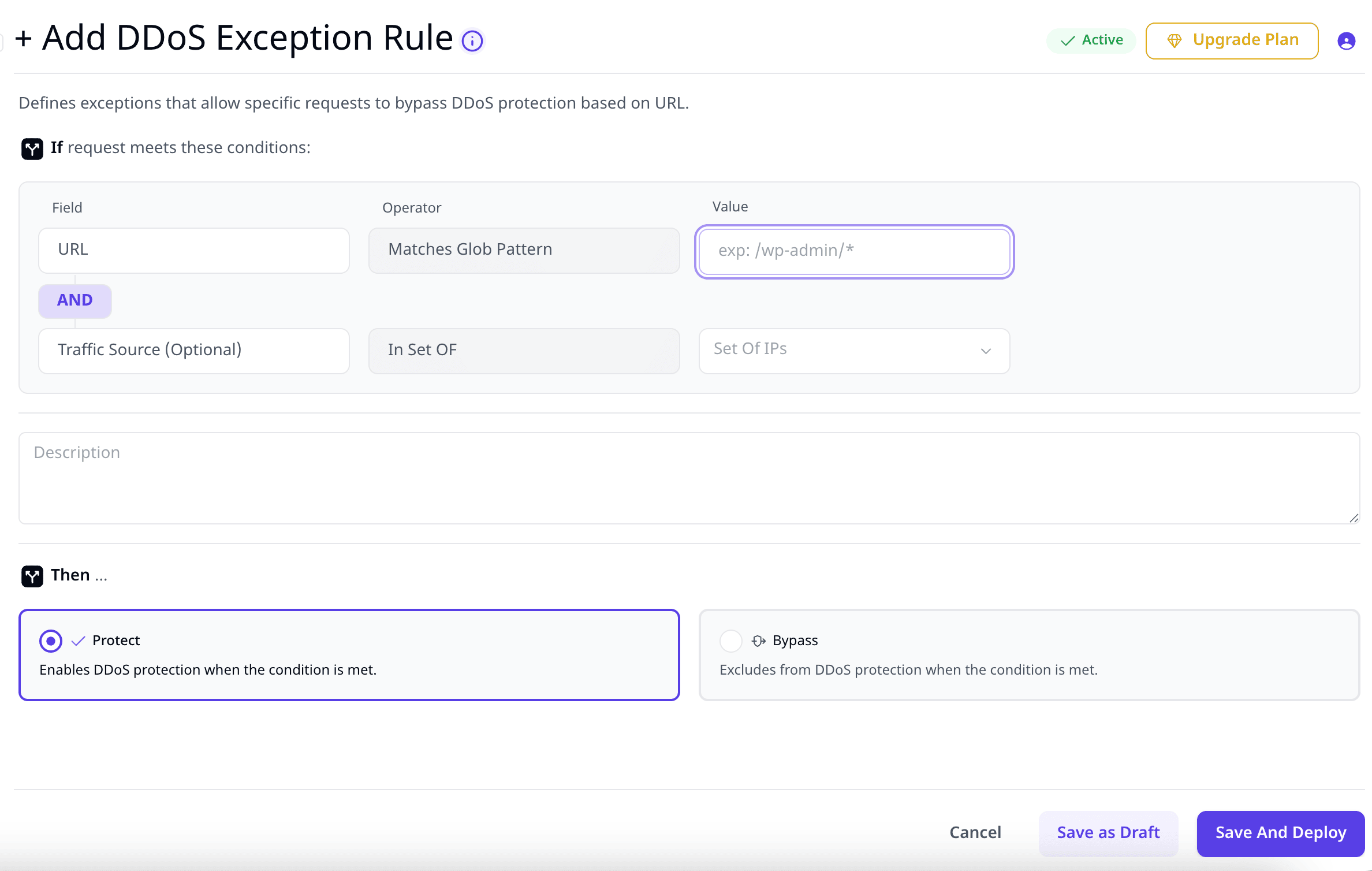Open the user profile avatar icon
Screen dimensions: 1372x871
pyautogui.click(x=1346, y=41)
